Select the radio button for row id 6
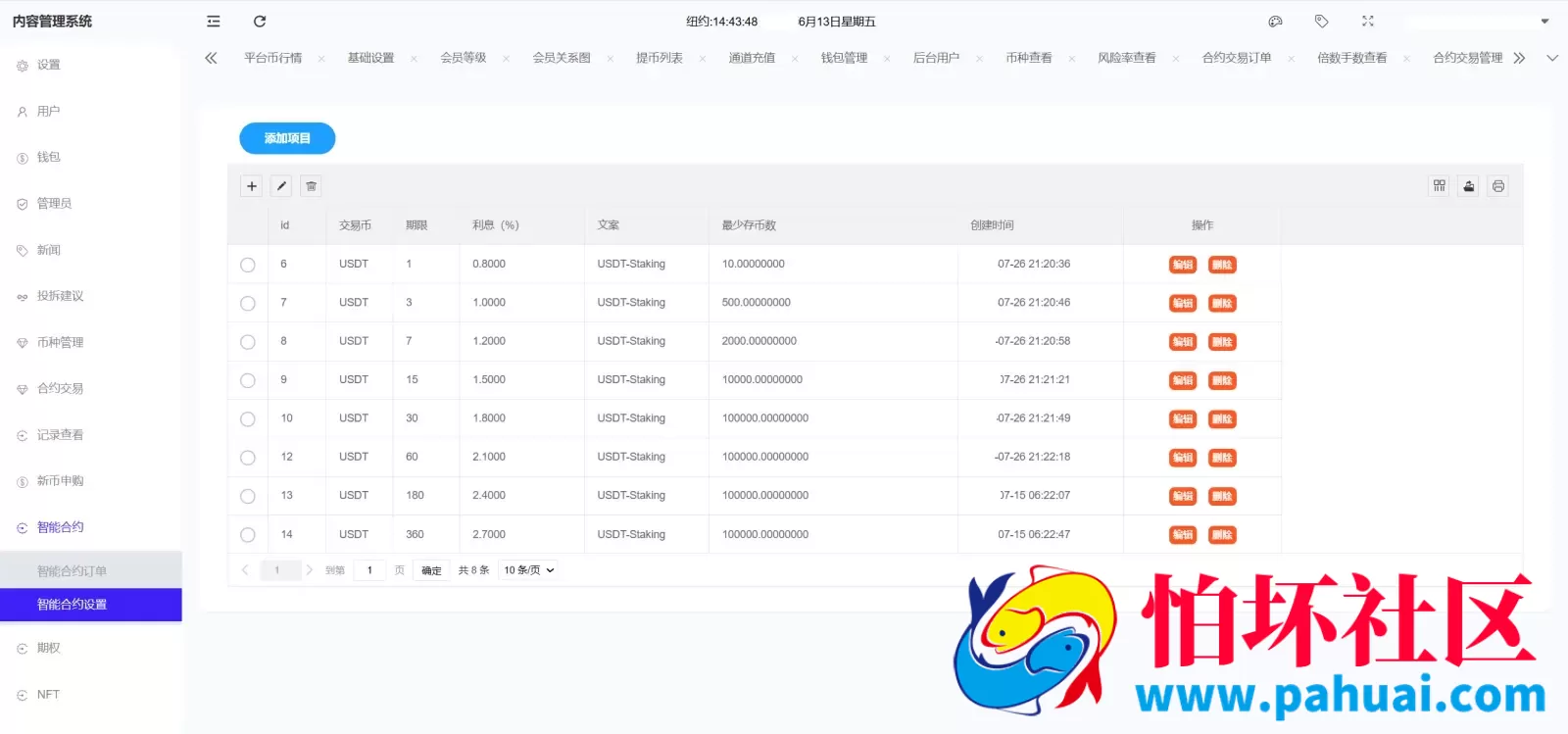Image resolution: width=1568 pixels, height=734 pixels. pos(248,265)
